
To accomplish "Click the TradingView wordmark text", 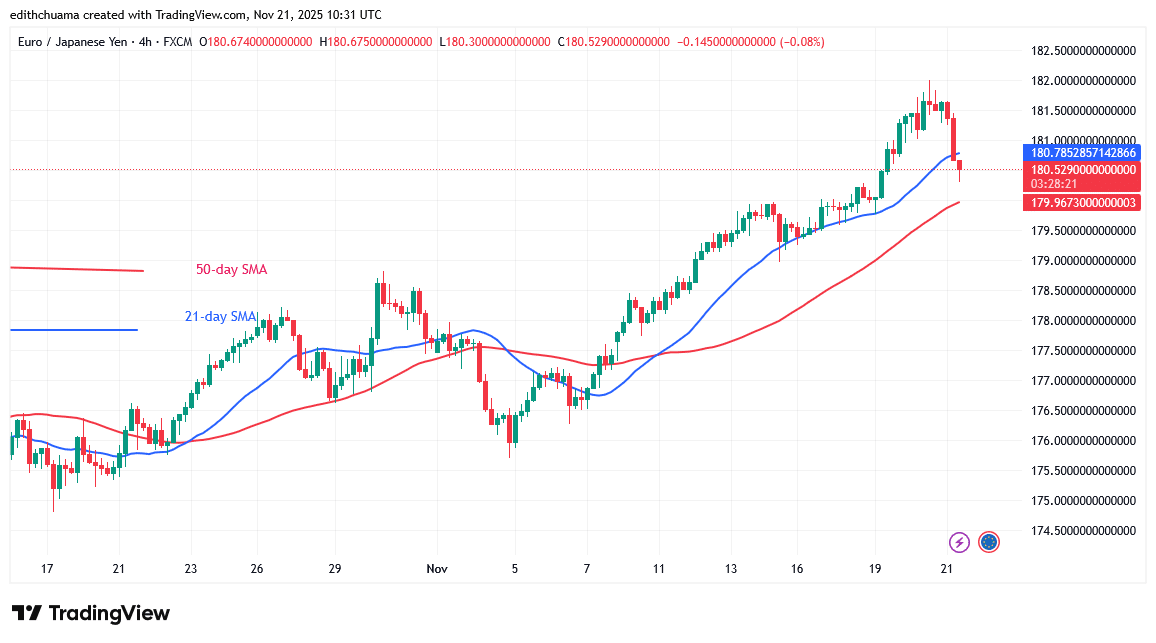I will click(109, 613).
